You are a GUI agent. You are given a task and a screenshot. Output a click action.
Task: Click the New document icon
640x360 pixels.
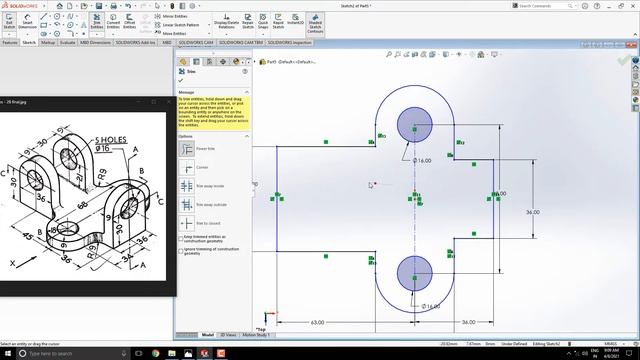pos(70,6)
